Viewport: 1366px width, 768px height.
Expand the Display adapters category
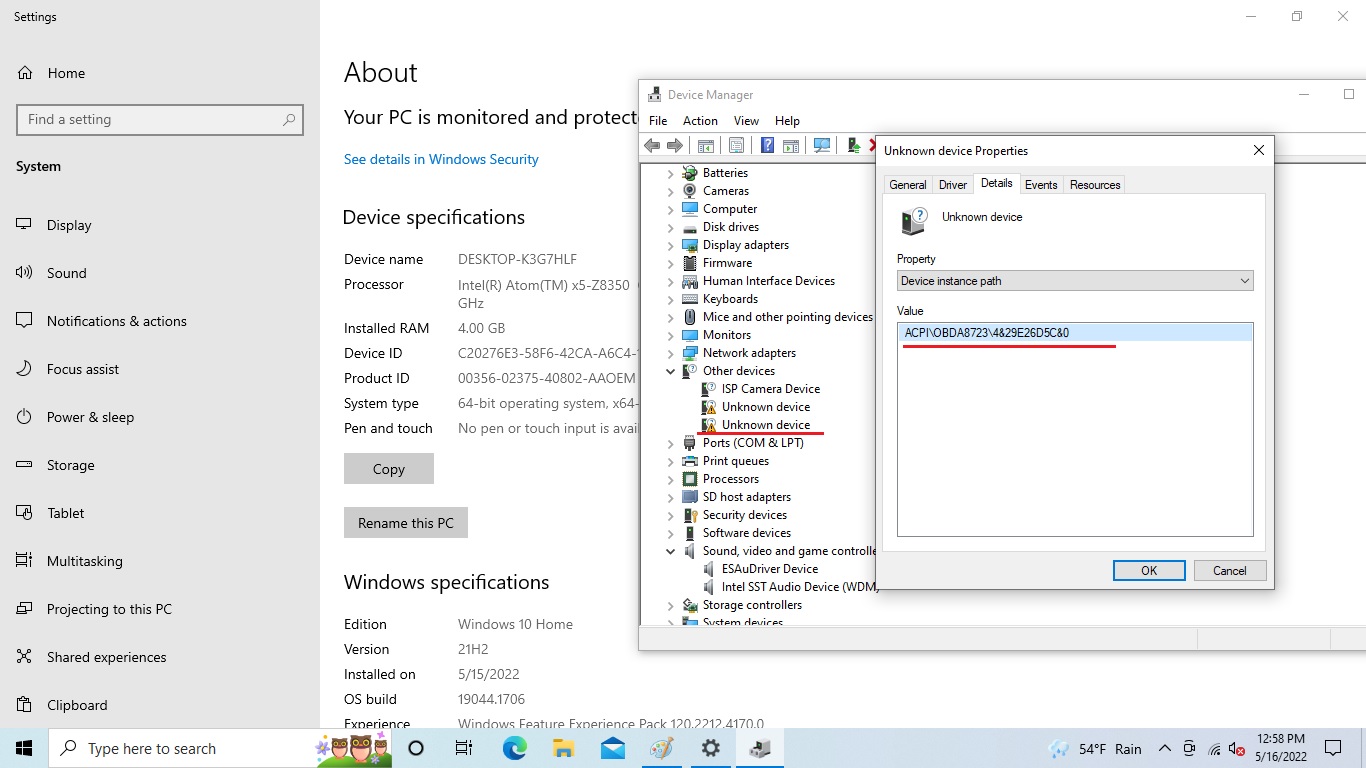tap(671, 245)
